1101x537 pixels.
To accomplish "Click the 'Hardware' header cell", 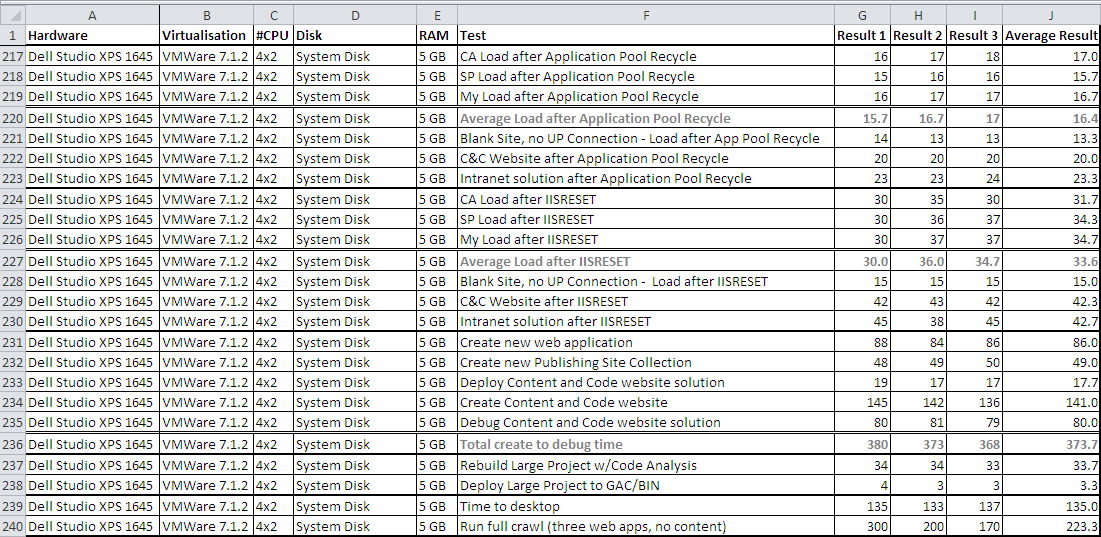I will (x=92, y=35).
